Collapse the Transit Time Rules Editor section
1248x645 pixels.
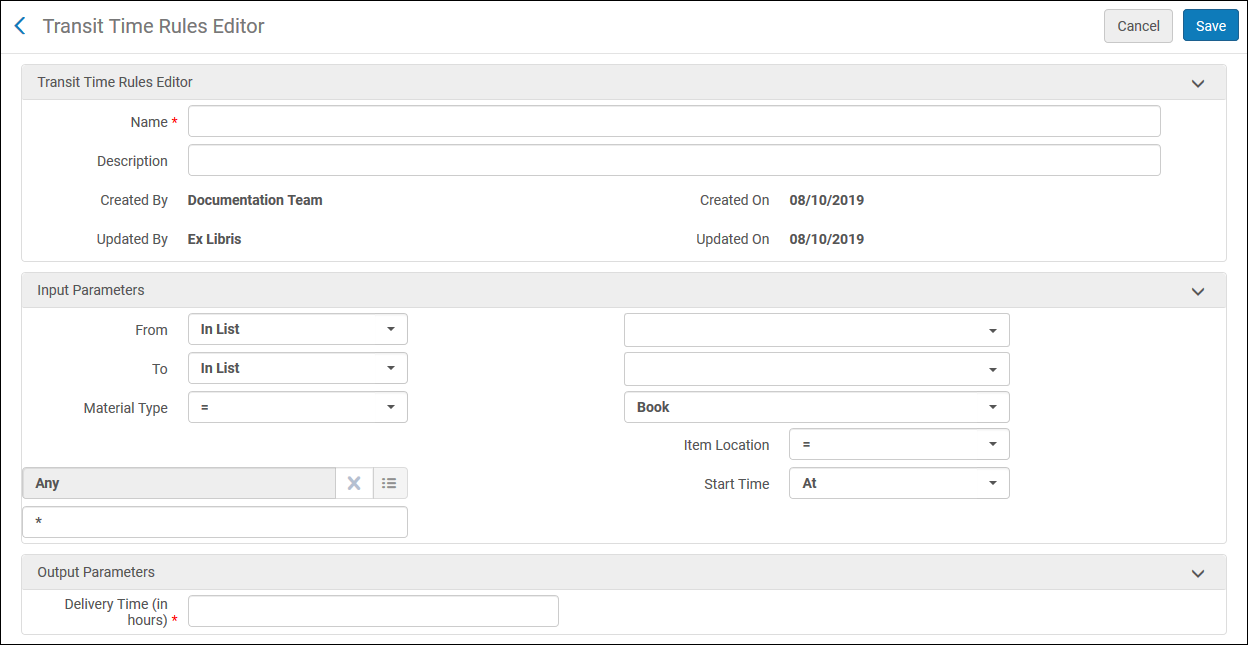click(1197, 83)
